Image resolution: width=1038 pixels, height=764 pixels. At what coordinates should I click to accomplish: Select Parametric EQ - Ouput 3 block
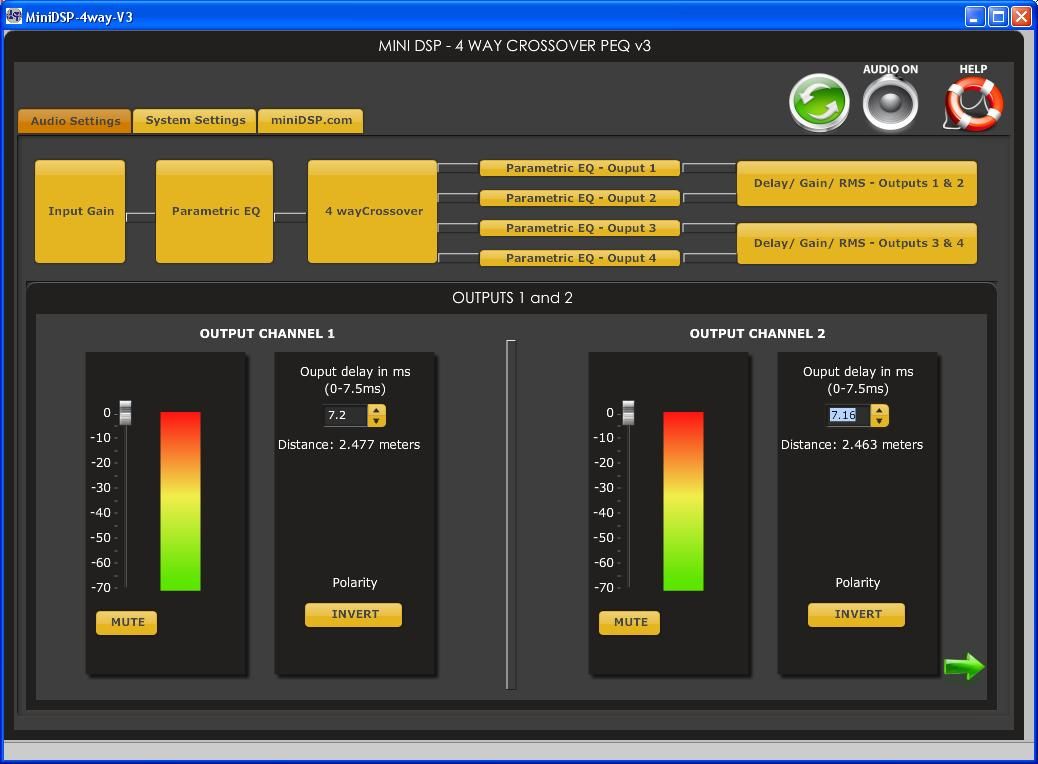[580, 228]
